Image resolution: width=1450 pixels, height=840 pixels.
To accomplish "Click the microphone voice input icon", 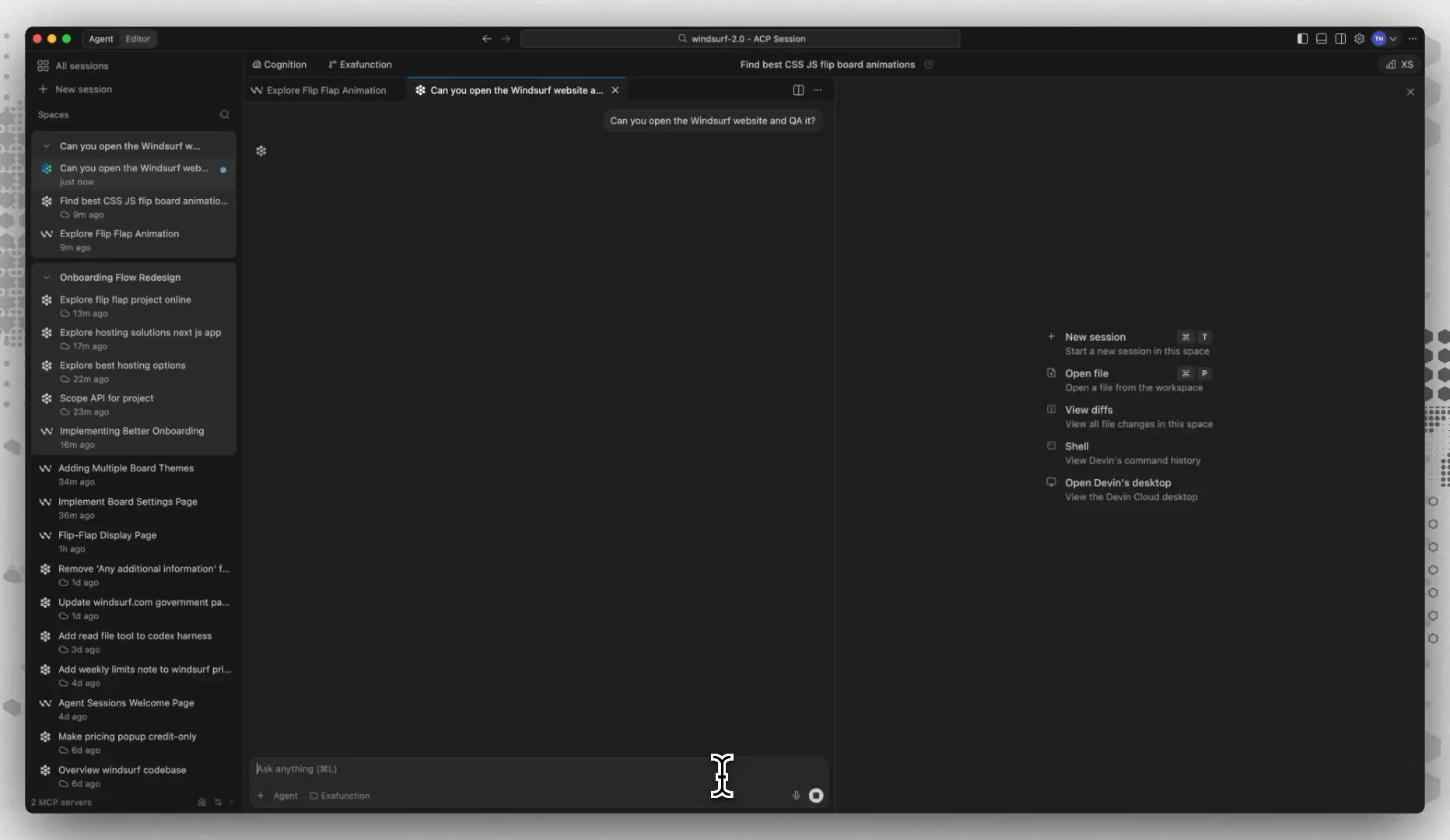I will coord(796,796).
